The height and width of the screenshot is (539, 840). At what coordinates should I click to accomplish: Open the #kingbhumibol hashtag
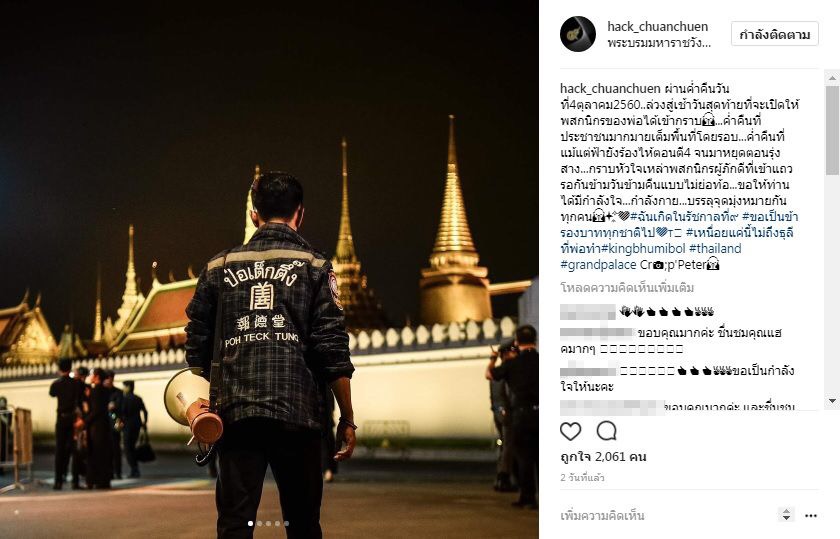[x=643, y=249]
